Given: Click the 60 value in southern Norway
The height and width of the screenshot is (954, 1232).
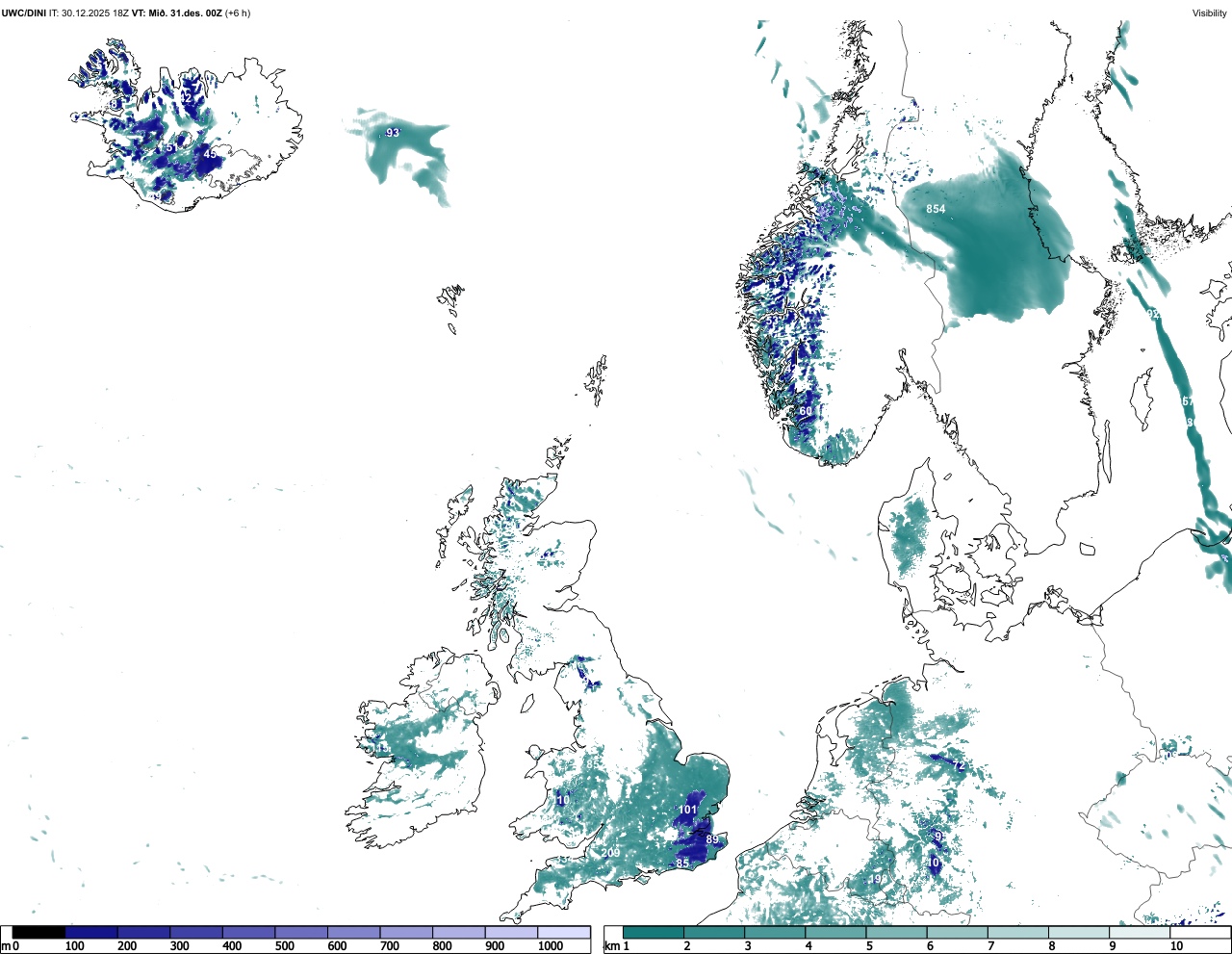Looking at the screenshot, I should pos(806,411).
